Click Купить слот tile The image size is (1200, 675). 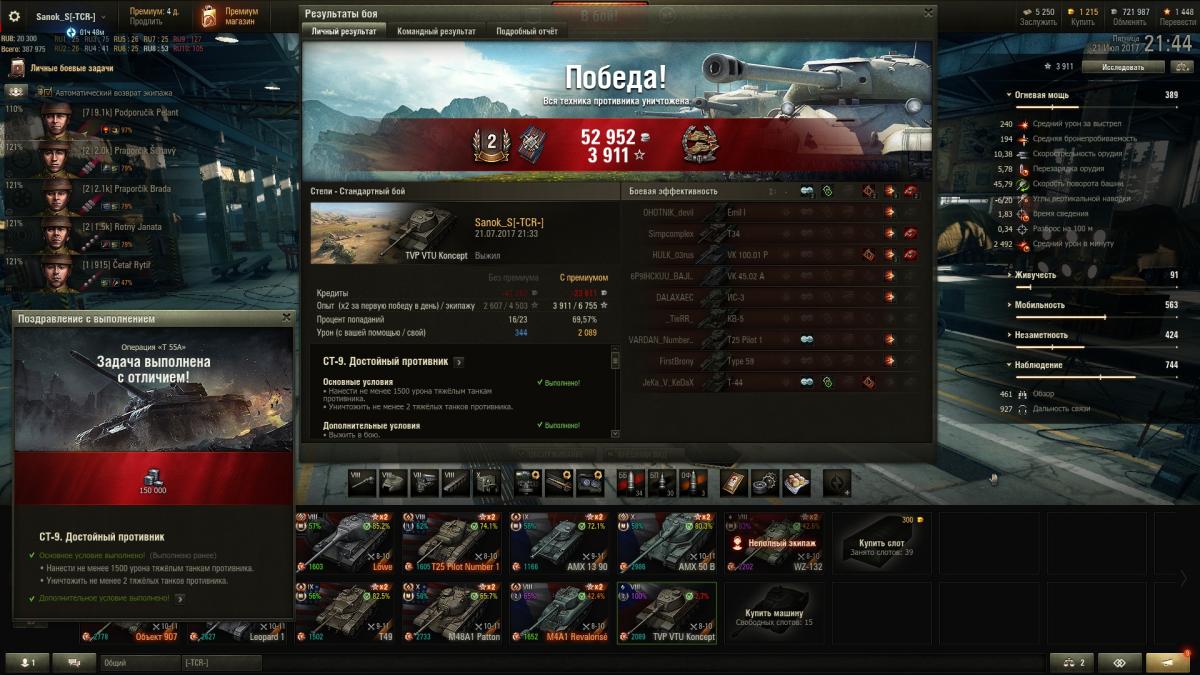(883, 542)
